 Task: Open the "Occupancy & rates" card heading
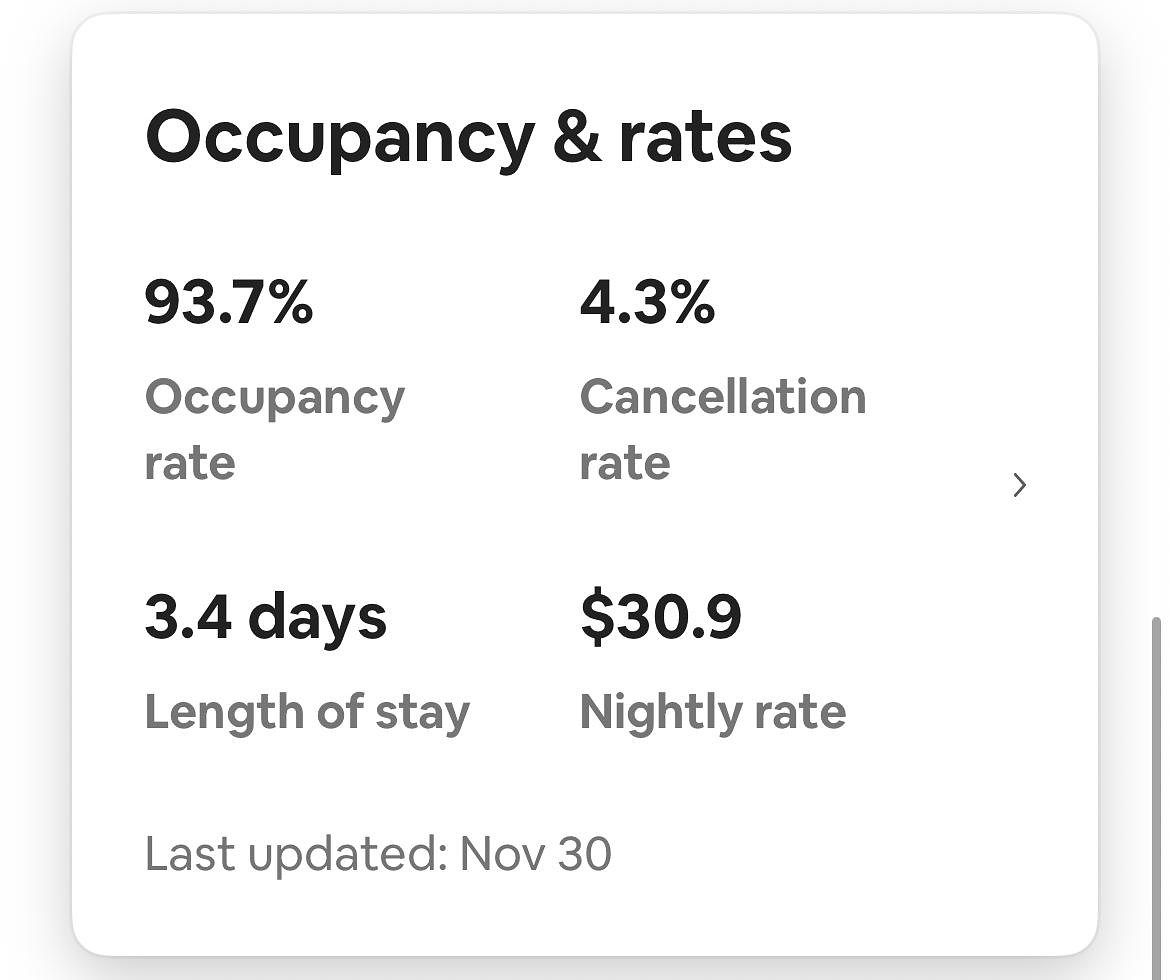point(468,138)
